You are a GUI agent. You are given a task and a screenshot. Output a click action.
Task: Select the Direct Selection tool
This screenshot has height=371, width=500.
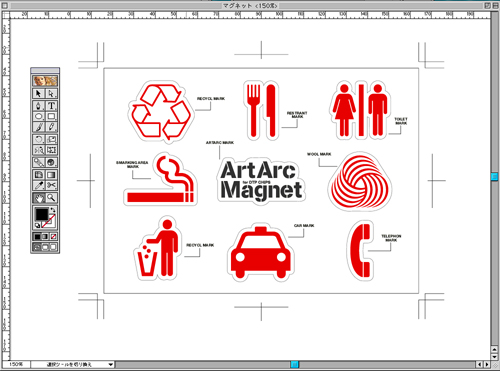coord(51,93)
